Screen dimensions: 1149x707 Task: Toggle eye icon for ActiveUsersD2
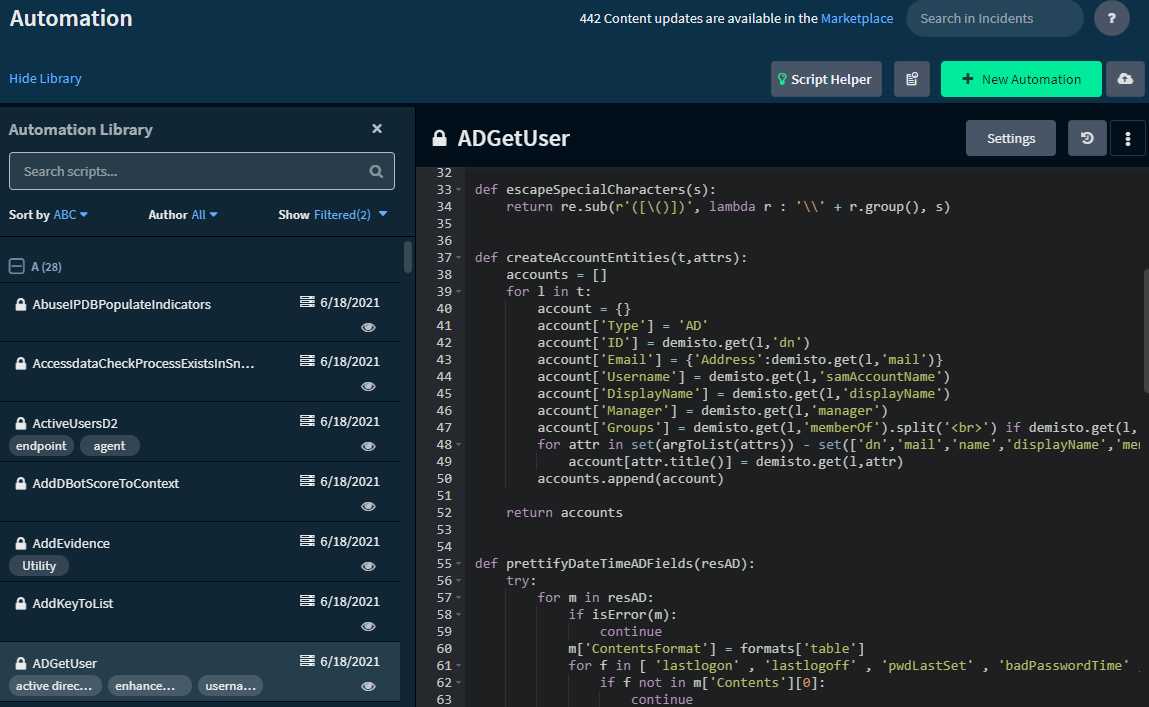tap(369, 446)
